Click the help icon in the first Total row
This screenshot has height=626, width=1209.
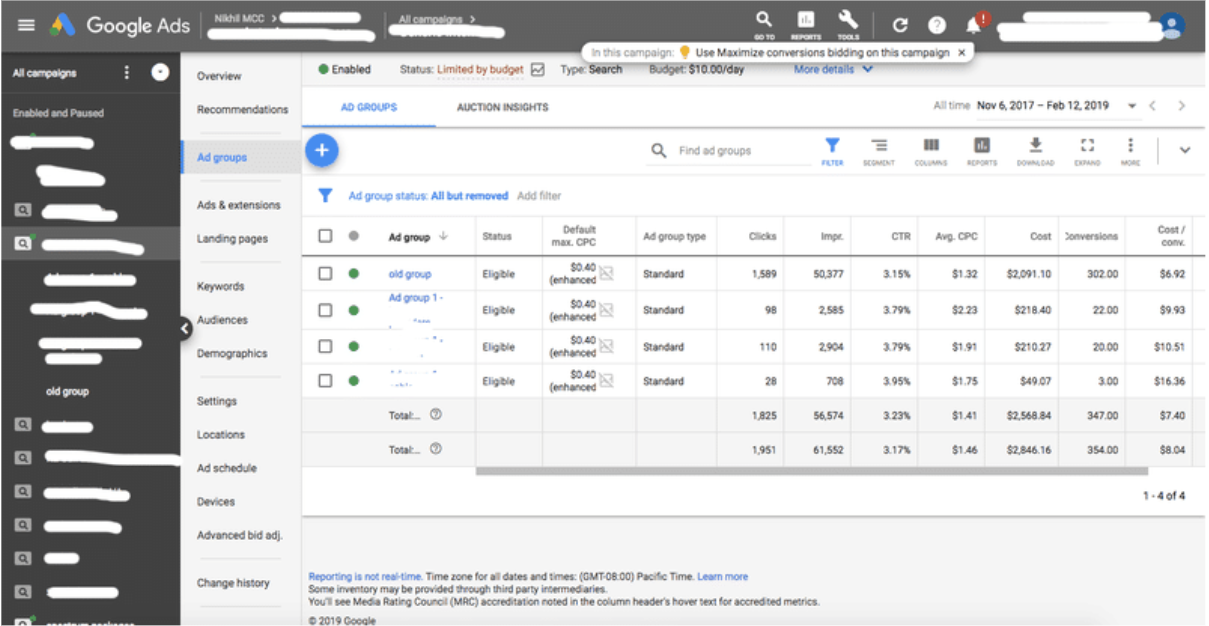436,415
